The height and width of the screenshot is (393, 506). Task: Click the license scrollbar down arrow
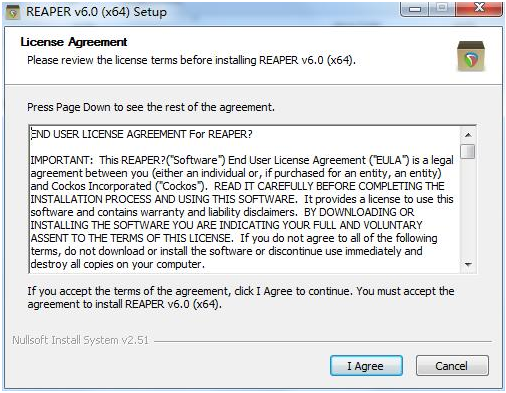coord(468,265)
